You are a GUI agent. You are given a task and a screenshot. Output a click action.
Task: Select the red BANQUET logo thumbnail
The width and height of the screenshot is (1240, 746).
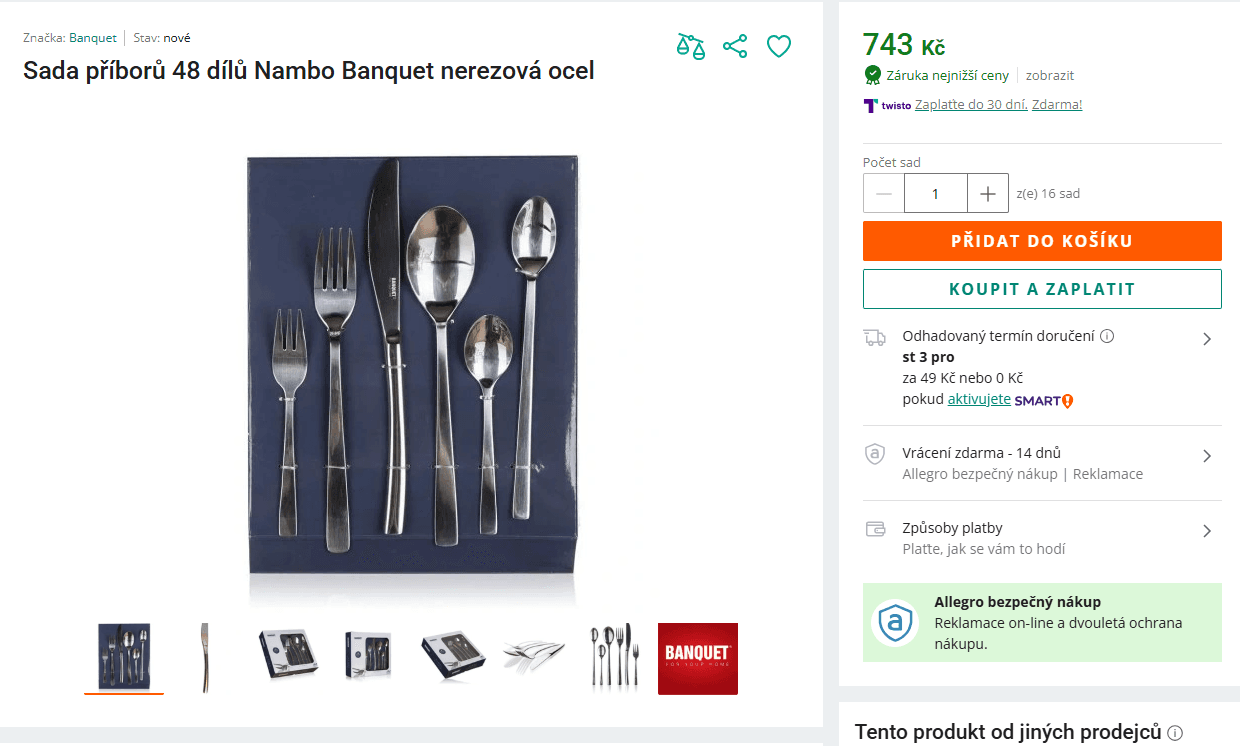point(697,658)
